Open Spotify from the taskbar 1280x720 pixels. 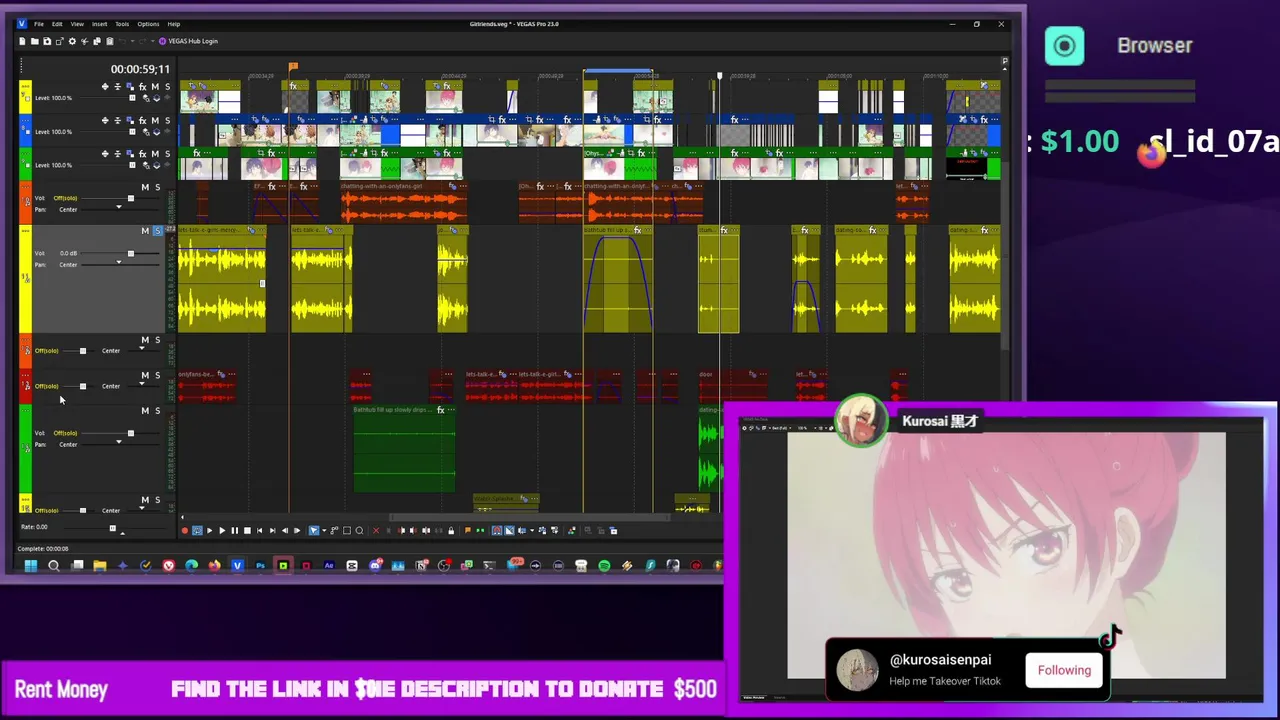coord(605,565)
